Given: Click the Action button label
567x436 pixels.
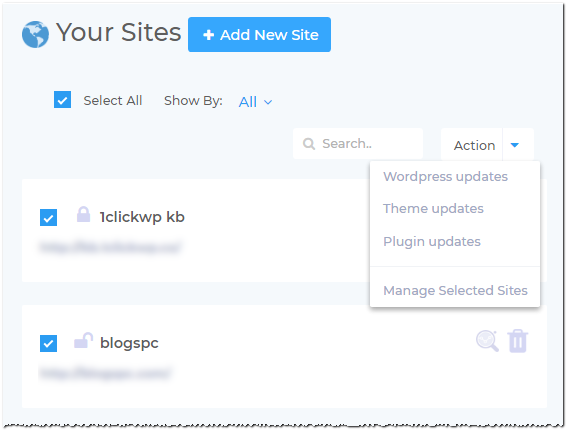Looking at the screenshot, I should coord(474,145).
